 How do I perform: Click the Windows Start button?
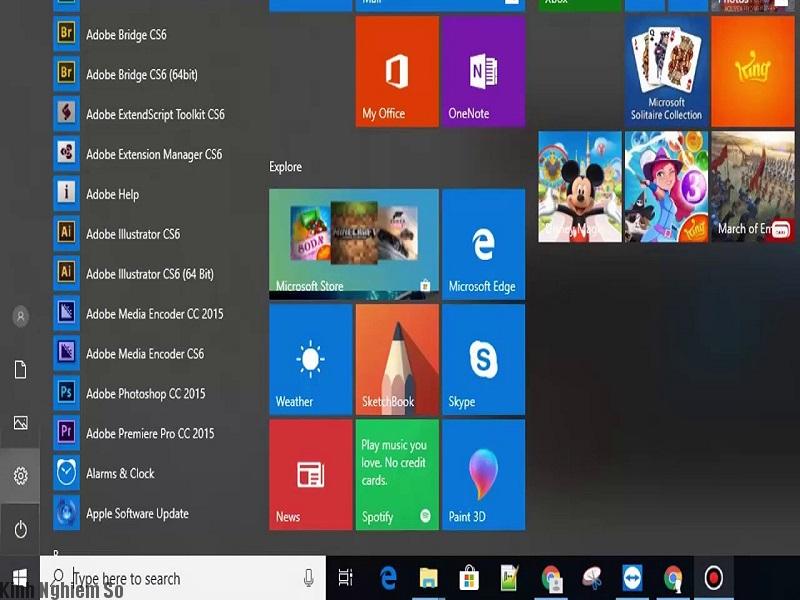pyautogui.click(x=20, y=578)
